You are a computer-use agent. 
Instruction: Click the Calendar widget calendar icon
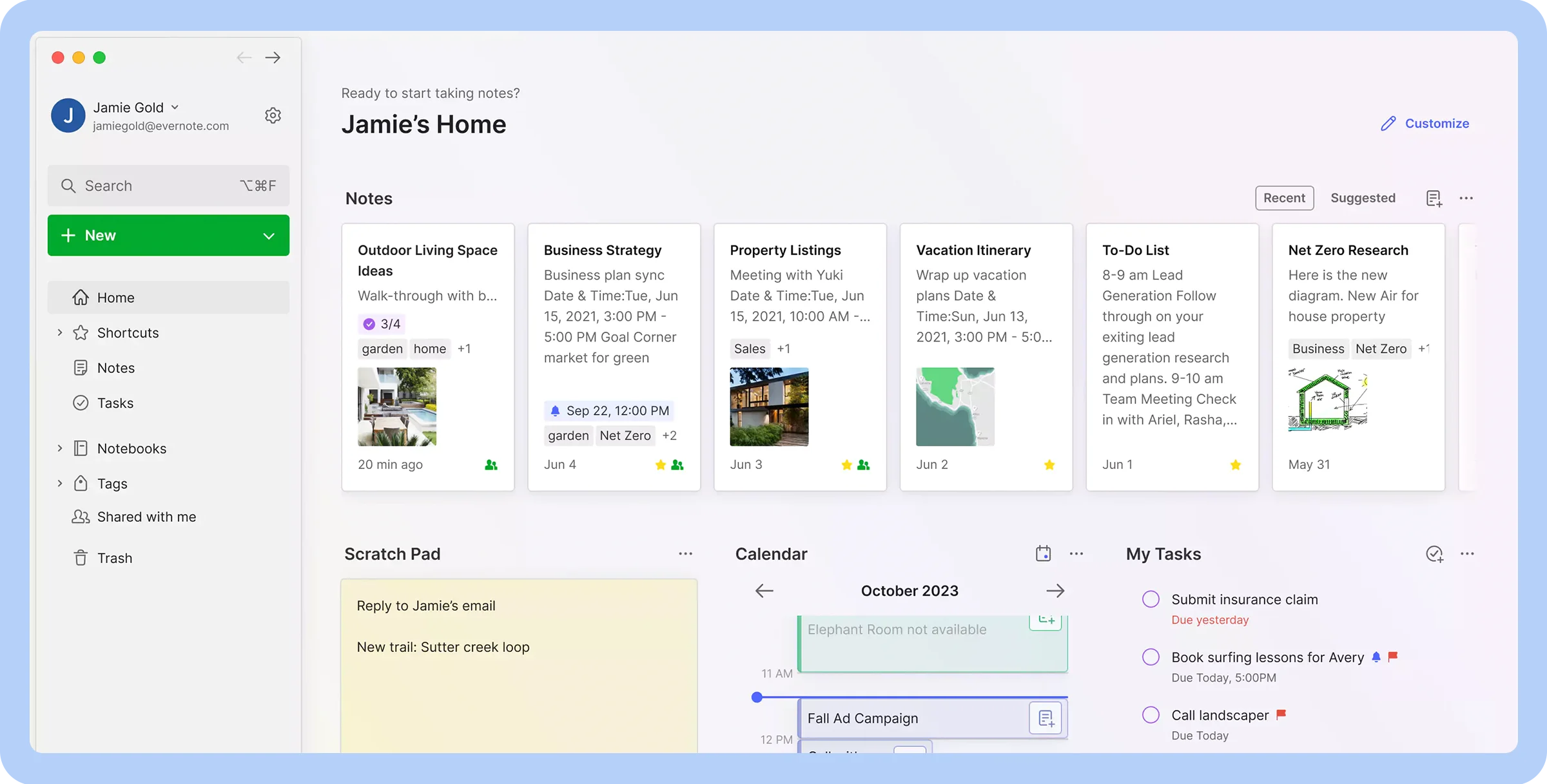pos(1044,554)
